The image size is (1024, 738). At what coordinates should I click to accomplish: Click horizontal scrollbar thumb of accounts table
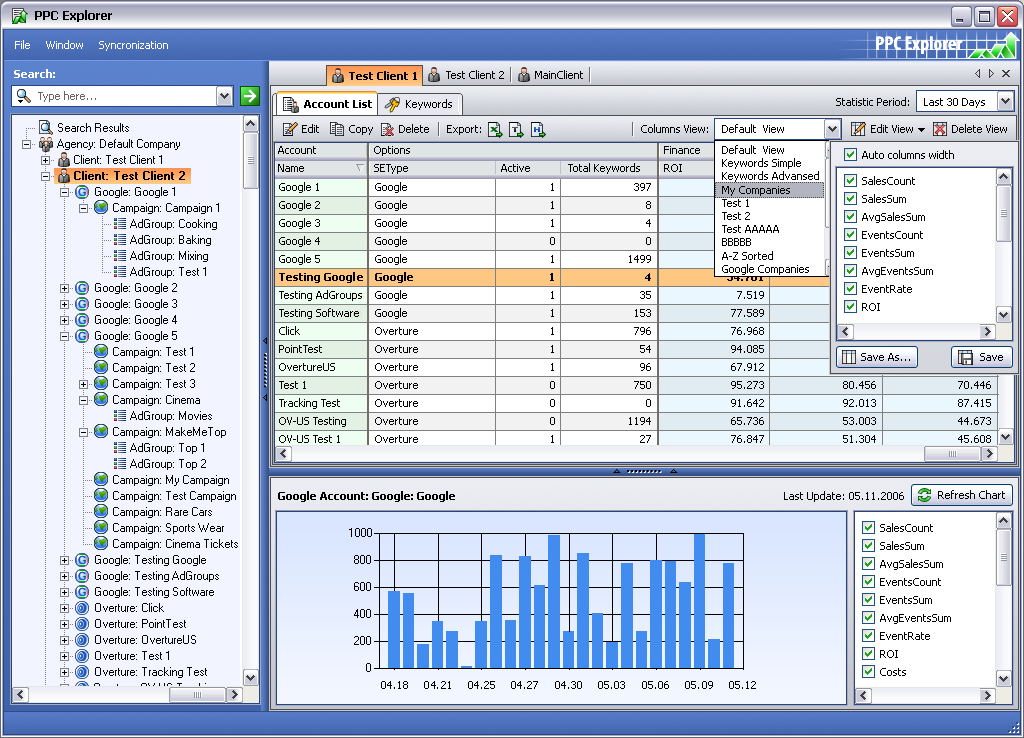click(x=952, y=454)
